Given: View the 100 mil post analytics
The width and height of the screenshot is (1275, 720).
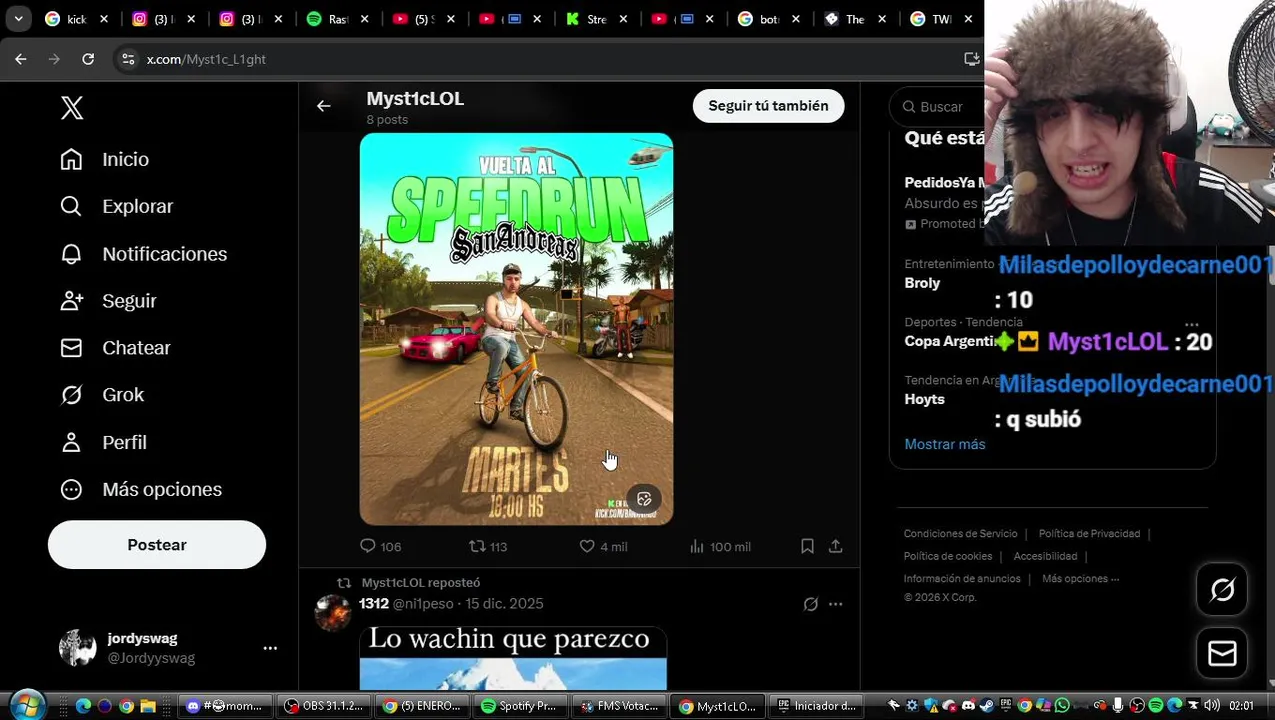Looking at the screenshot, I should [720, 546].
